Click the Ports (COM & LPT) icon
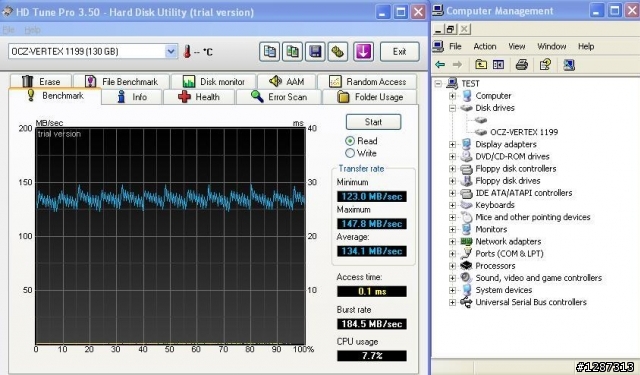This screenshot has width=640, height=375. pos(466,253)
